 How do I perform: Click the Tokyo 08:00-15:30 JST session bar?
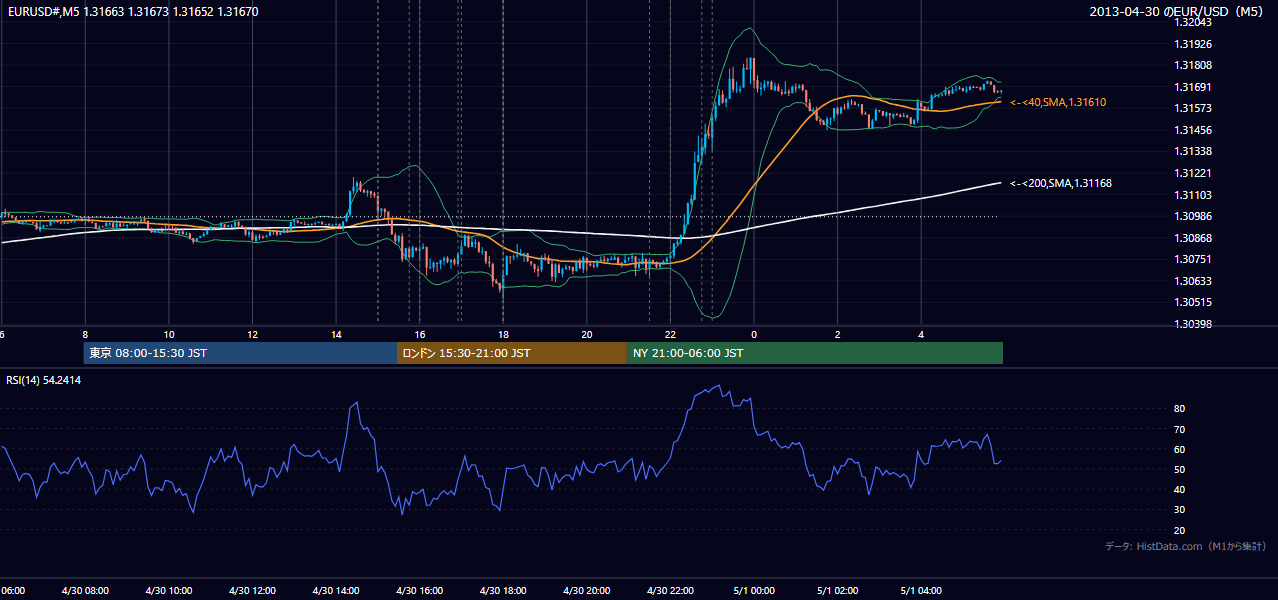(240, 353)
